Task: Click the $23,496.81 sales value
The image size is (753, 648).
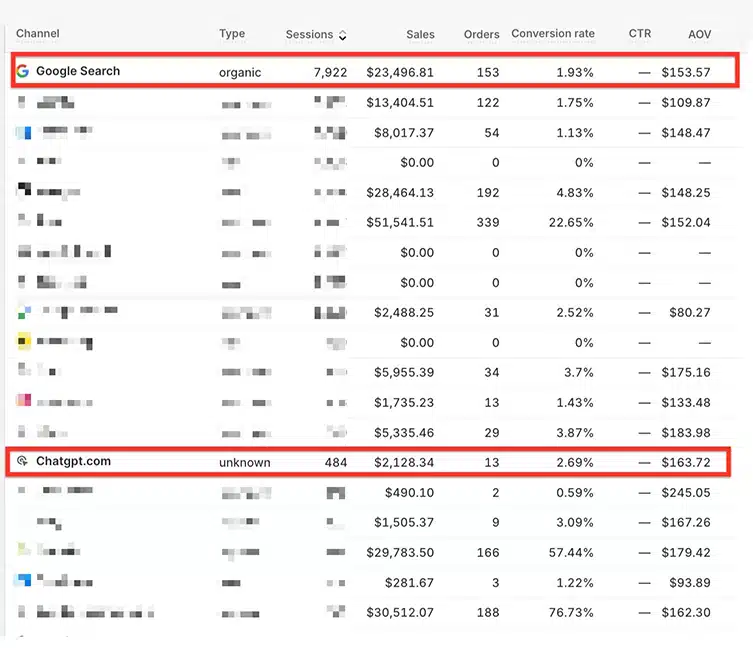Action: click(x=400, y=73)
